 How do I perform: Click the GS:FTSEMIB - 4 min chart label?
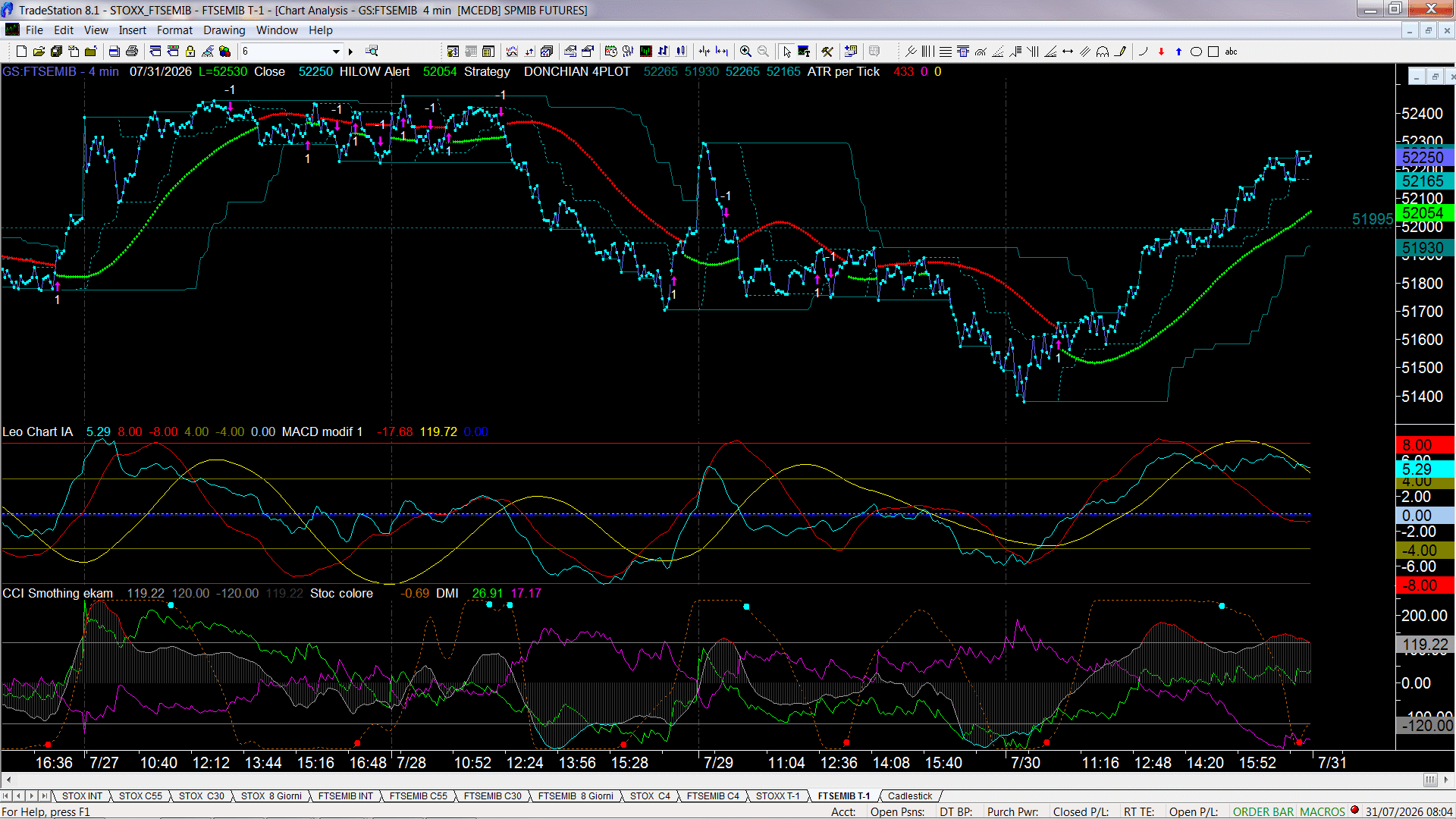(61, 71)
